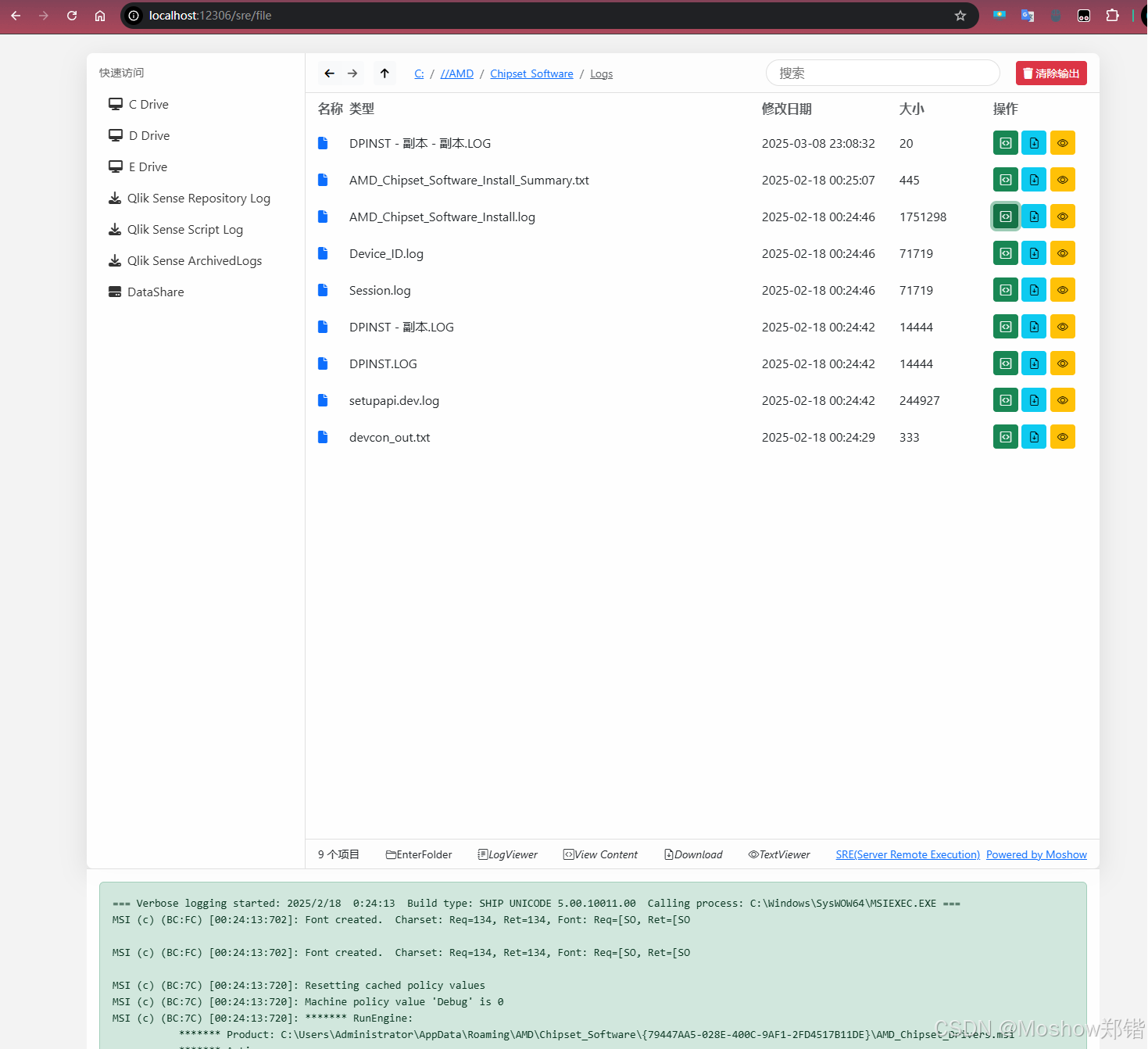Open setupapi.dev.log in TextViewer with eye icon

[x=1062, y=399]
